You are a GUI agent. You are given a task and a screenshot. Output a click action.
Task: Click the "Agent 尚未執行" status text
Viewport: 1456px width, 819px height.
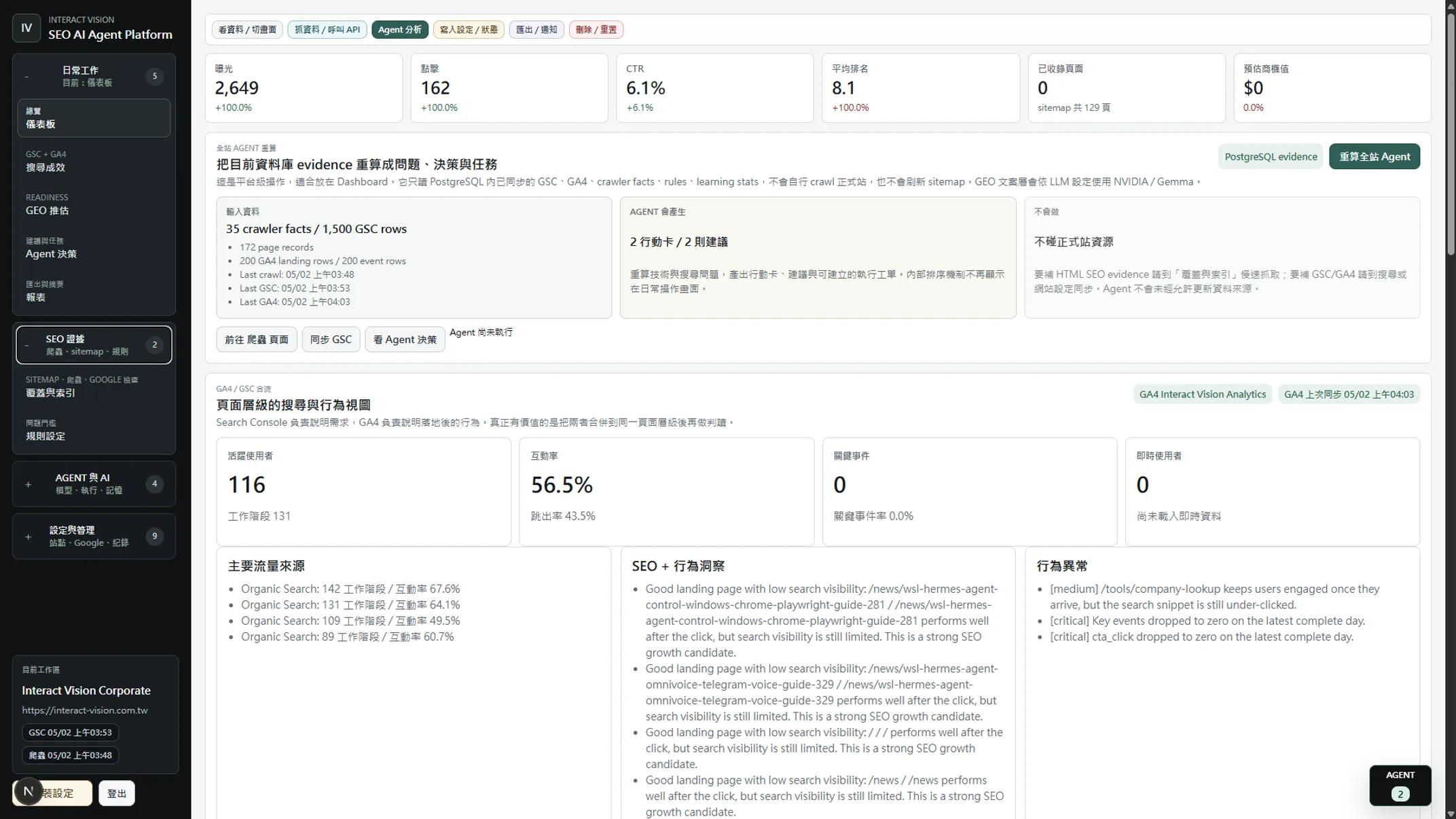(481, 332)
